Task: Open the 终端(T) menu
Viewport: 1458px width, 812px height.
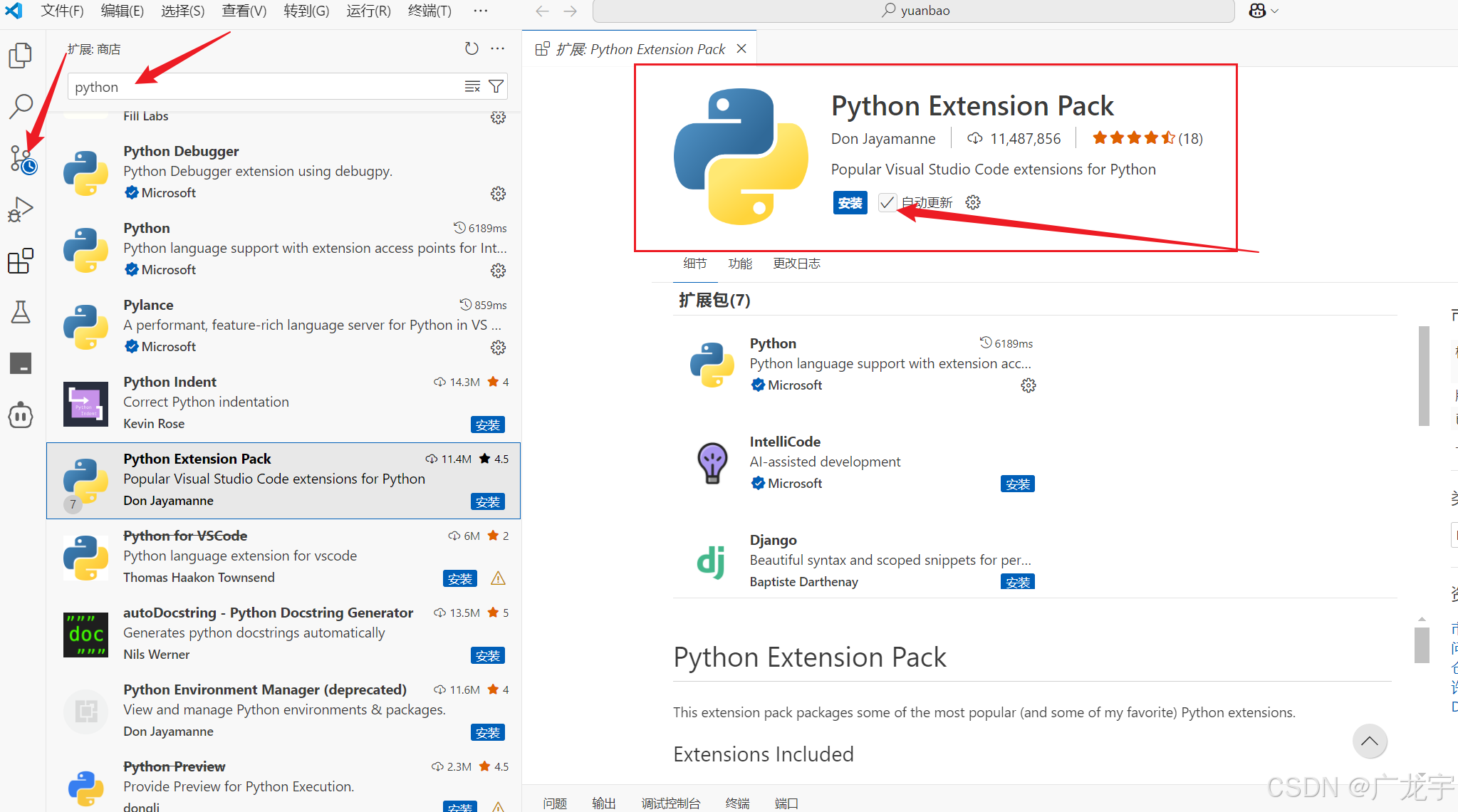Action: pos(429,11)
